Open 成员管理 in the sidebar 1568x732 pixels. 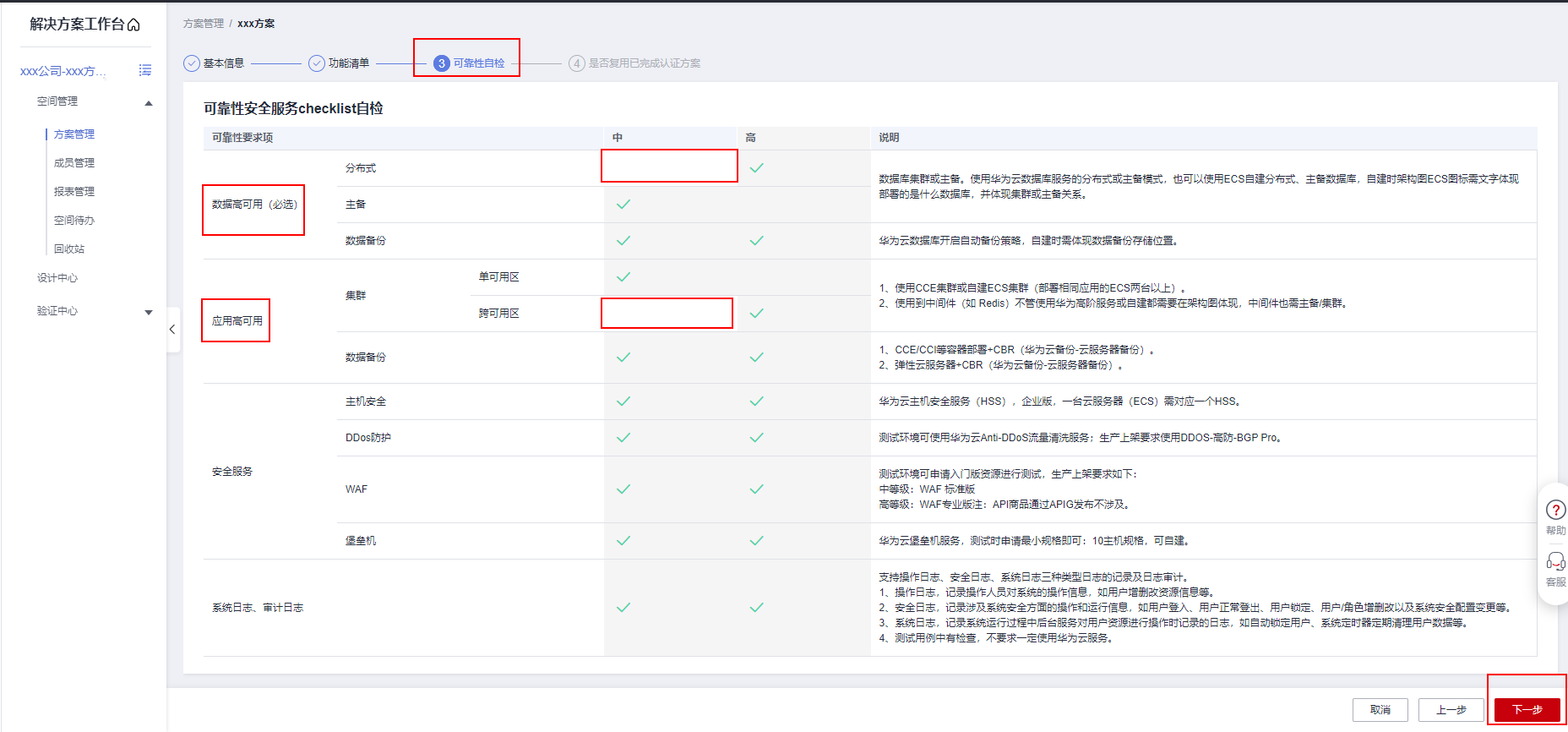tap(74, 163)
